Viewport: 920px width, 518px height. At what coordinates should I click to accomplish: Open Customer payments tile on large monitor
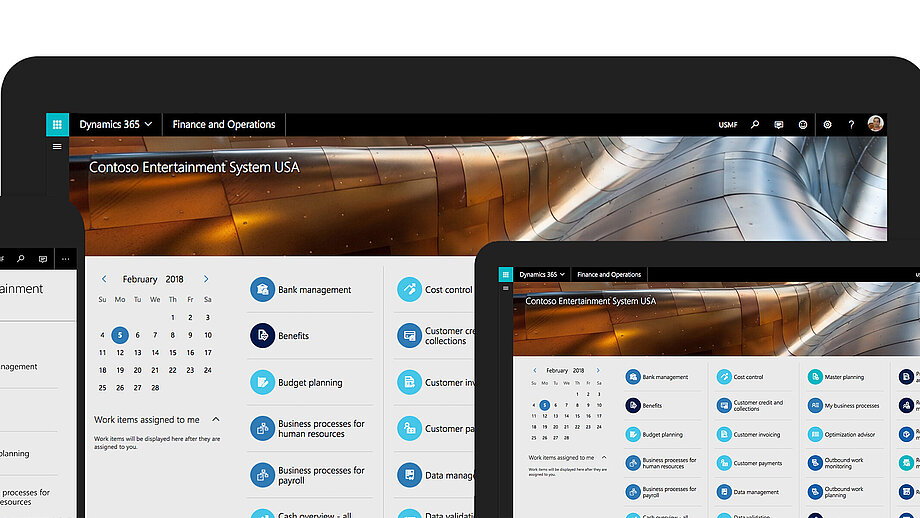(434, 429)
